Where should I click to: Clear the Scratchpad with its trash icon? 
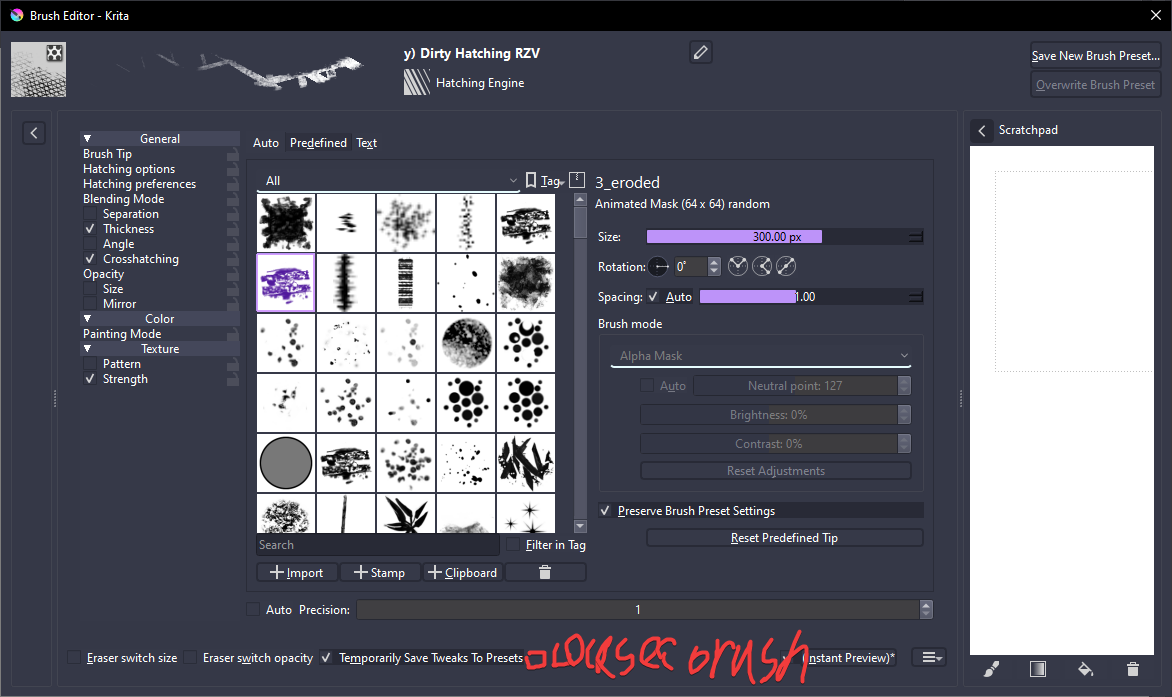point(1132,669)
